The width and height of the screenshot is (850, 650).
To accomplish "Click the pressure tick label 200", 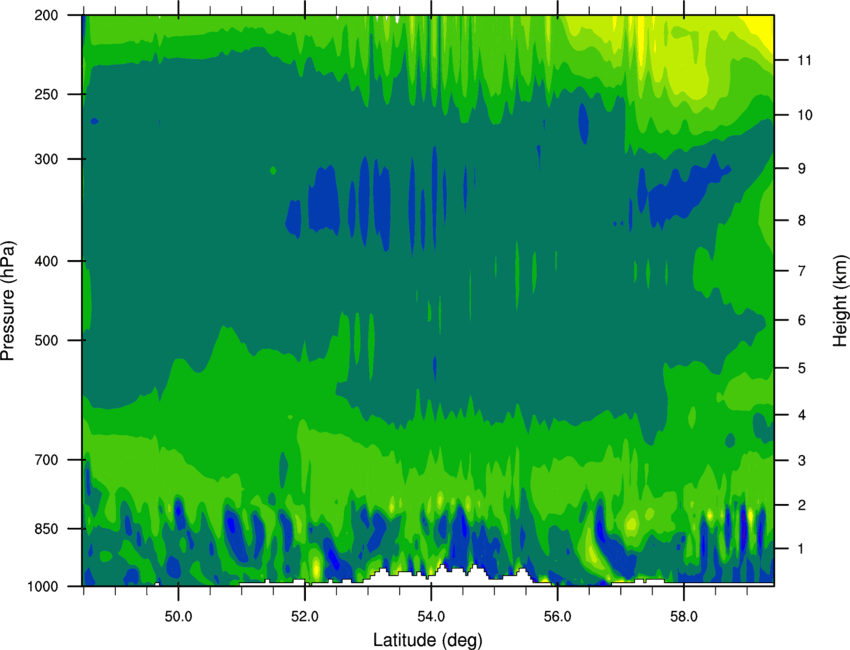I will (47, 15).
